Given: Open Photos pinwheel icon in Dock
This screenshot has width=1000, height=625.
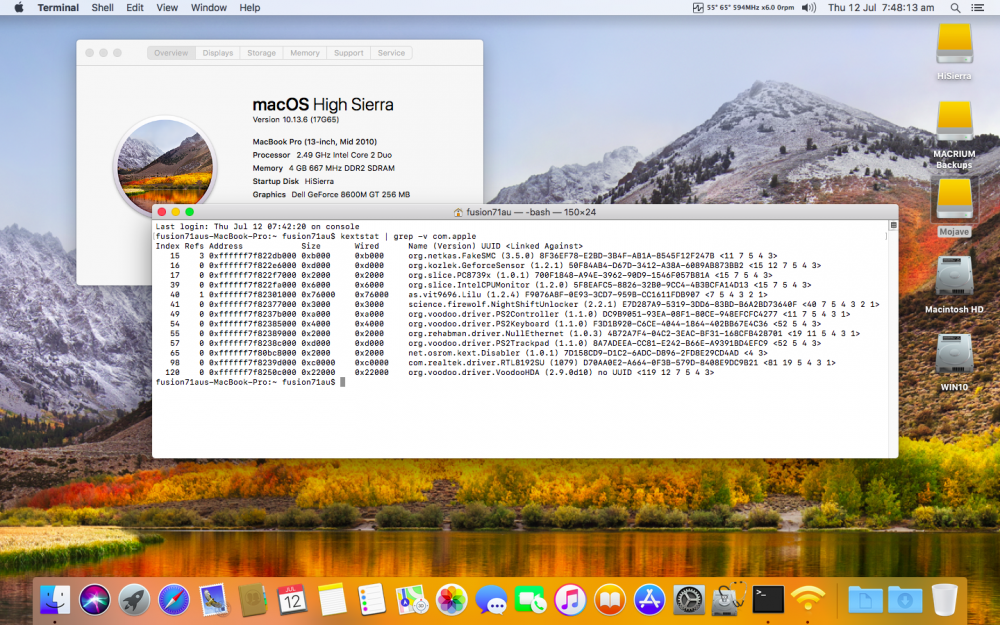Looking at the screenshot, I should (452, 599).
